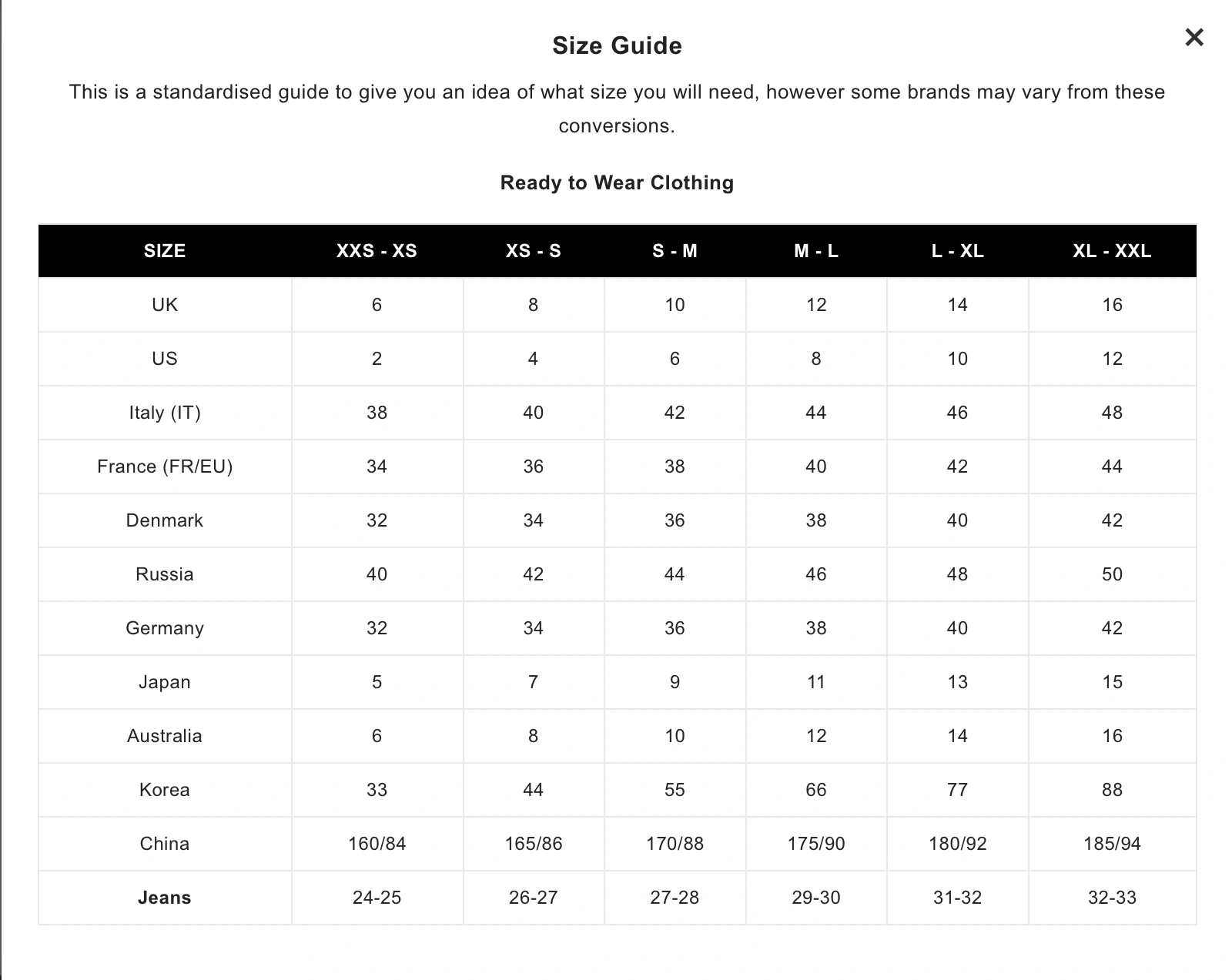
Task: Click the UK row label
Action: pyautogui.click(x=165, y=305)
